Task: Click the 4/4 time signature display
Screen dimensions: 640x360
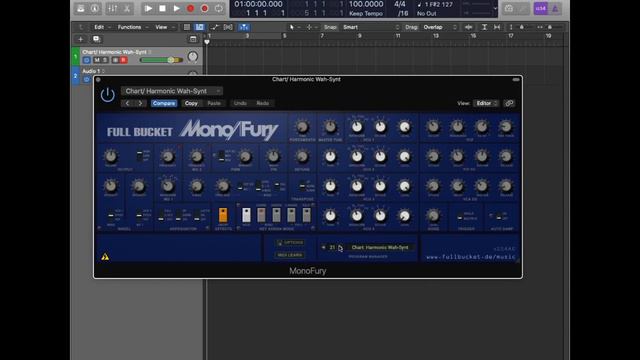Action: pyautogui.click(x=400, y=4)
